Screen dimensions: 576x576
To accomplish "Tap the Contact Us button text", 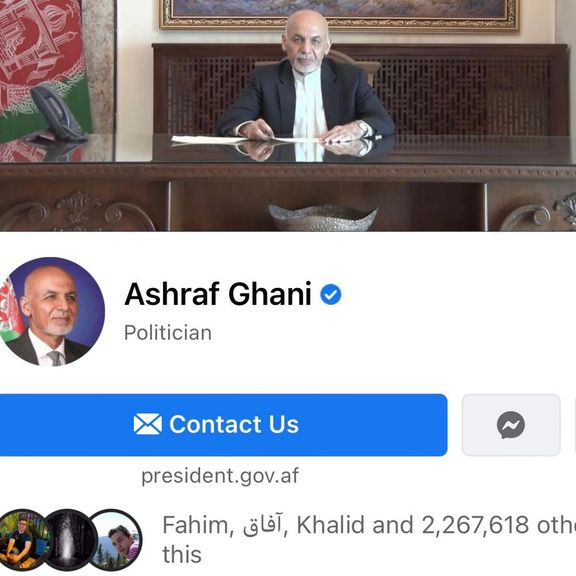I will [x=234, y=425].
